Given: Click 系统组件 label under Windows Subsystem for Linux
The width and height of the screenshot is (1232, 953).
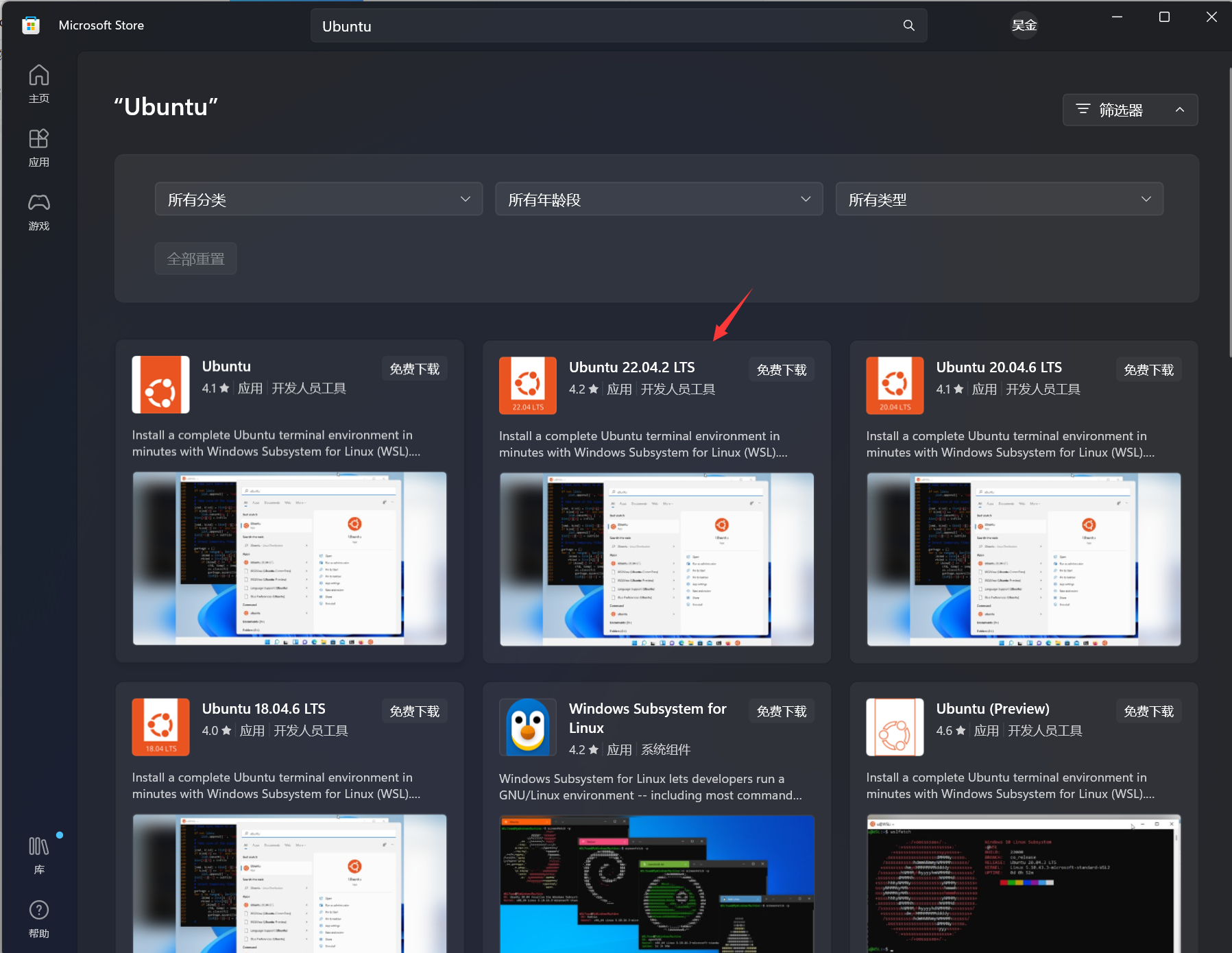Looking at the screenshot, I should pos(666,749).
